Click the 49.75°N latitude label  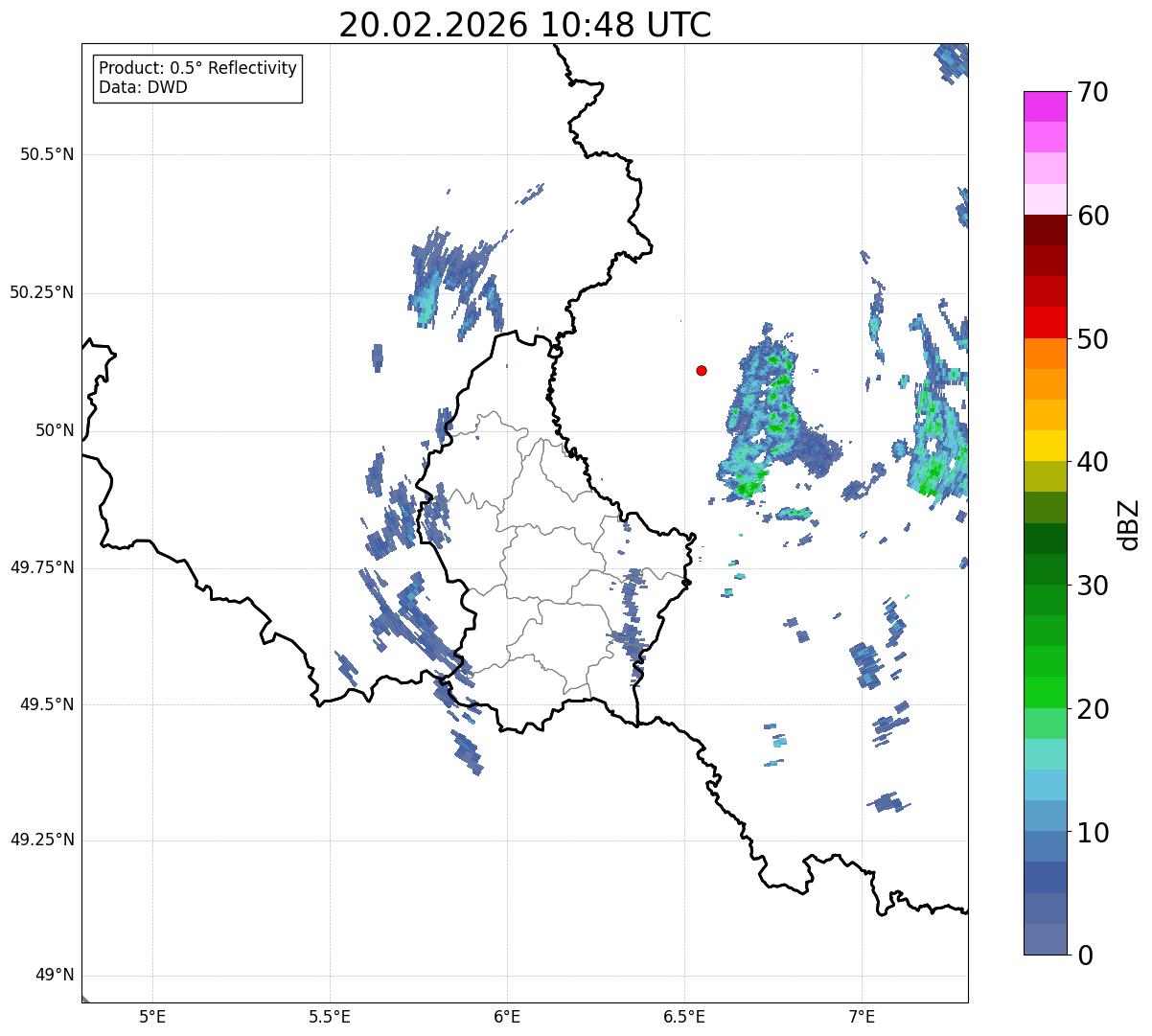[41, 567]
